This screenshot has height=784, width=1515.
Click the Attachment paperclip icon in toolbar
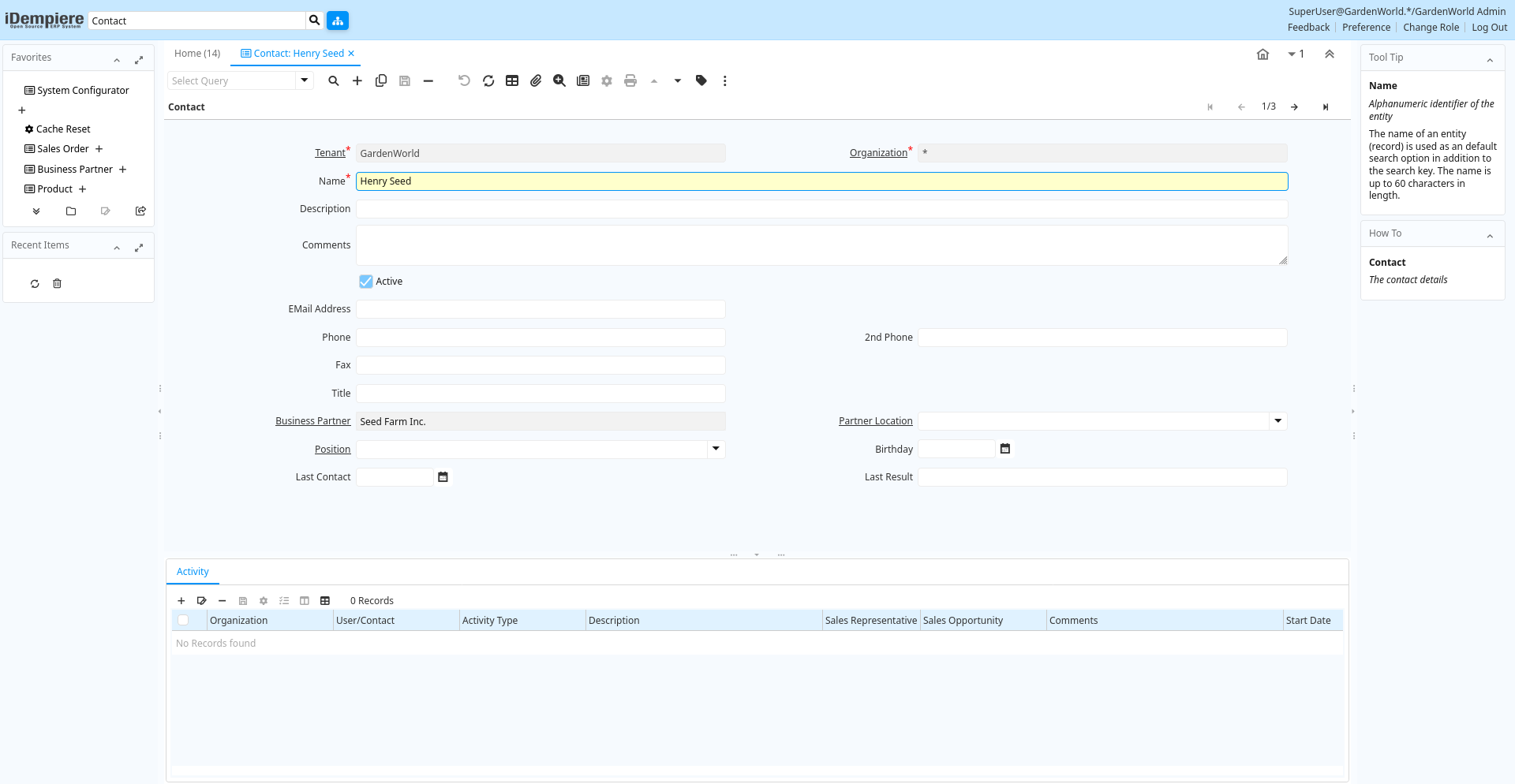(536, 80)
